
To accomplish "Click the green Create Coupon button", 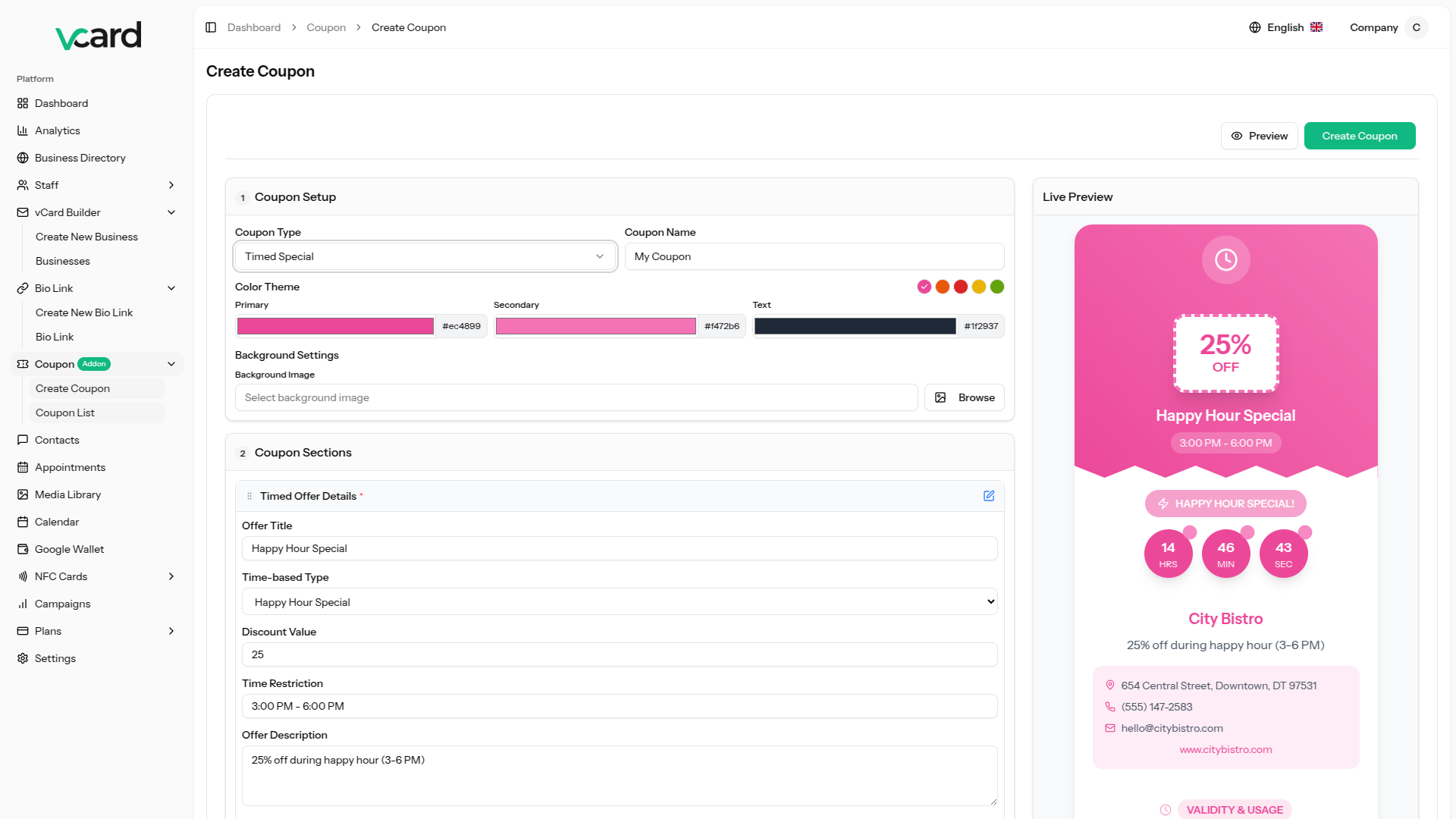I will click(x=1359, y=136).
